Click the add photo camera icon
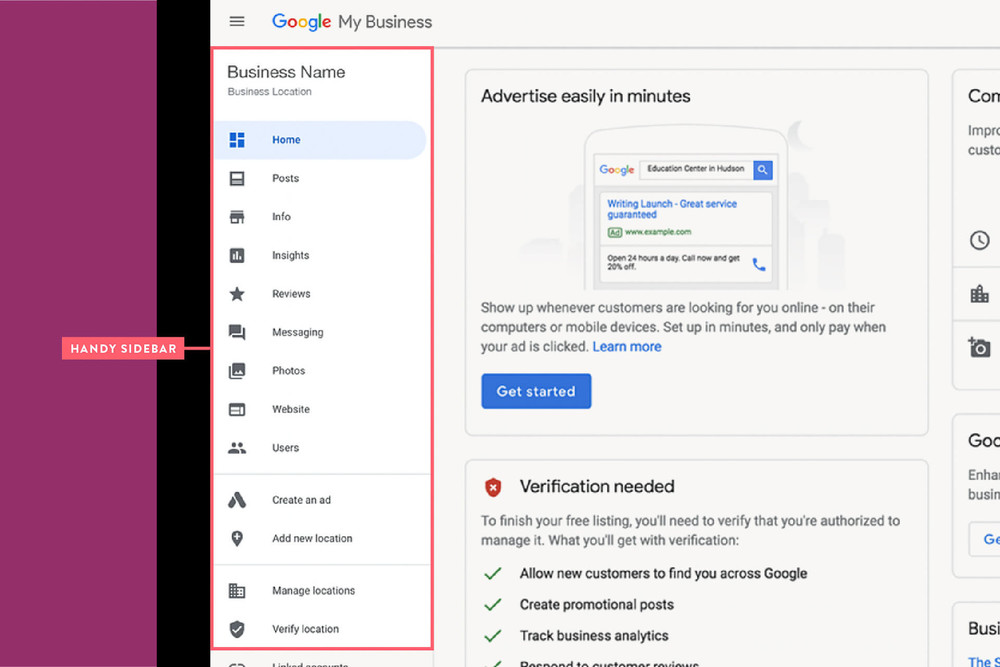This screenshot has height=667, width=1000. (979, 347)
